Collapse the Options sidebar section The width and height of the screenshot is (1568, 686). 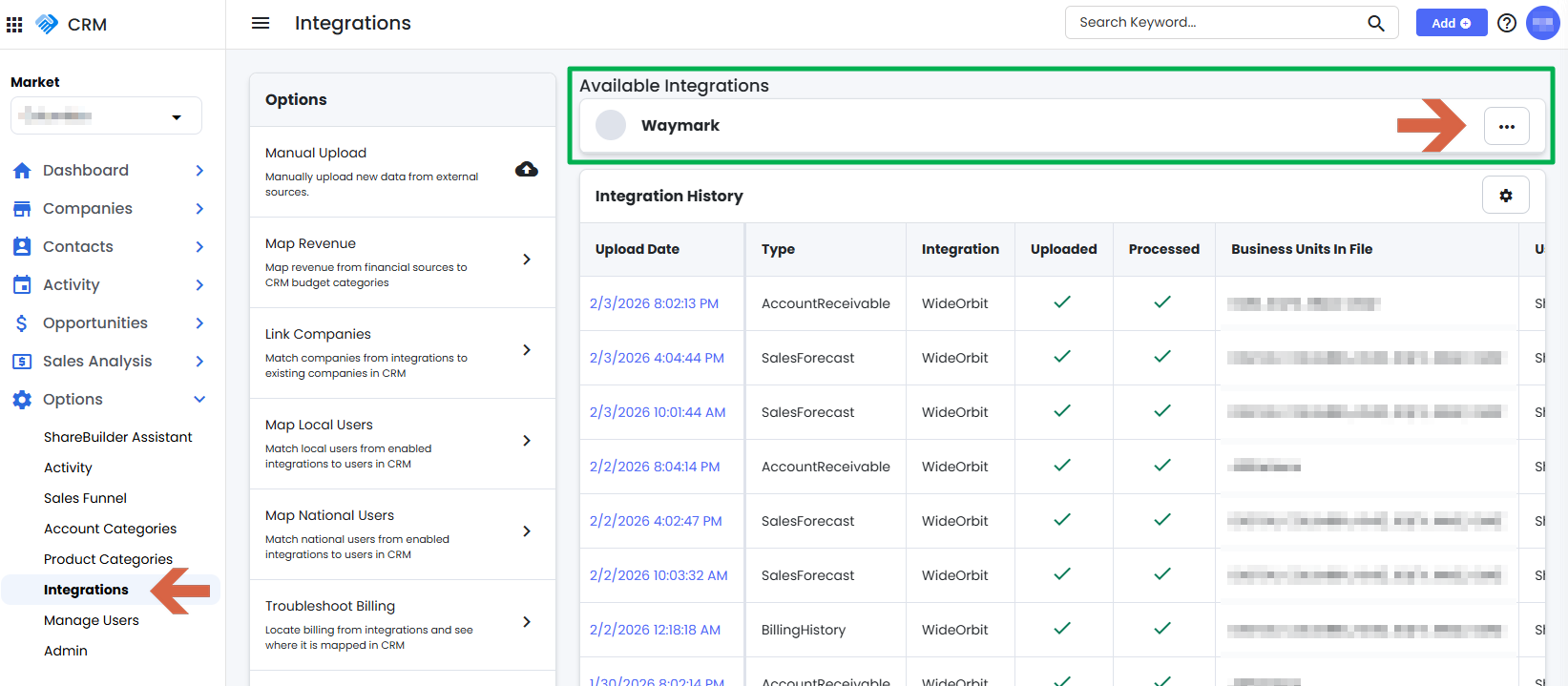click(199, 399)
